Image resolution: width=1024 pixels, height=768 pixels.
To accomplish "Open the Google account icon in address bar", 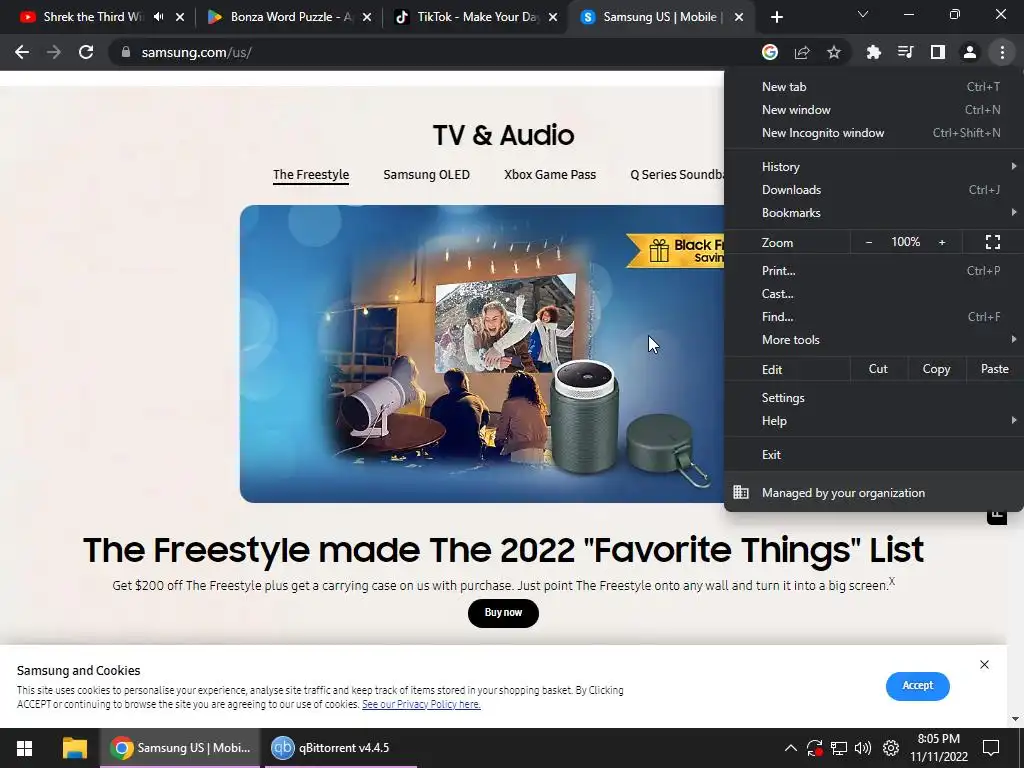I will [x=770, y=52].
